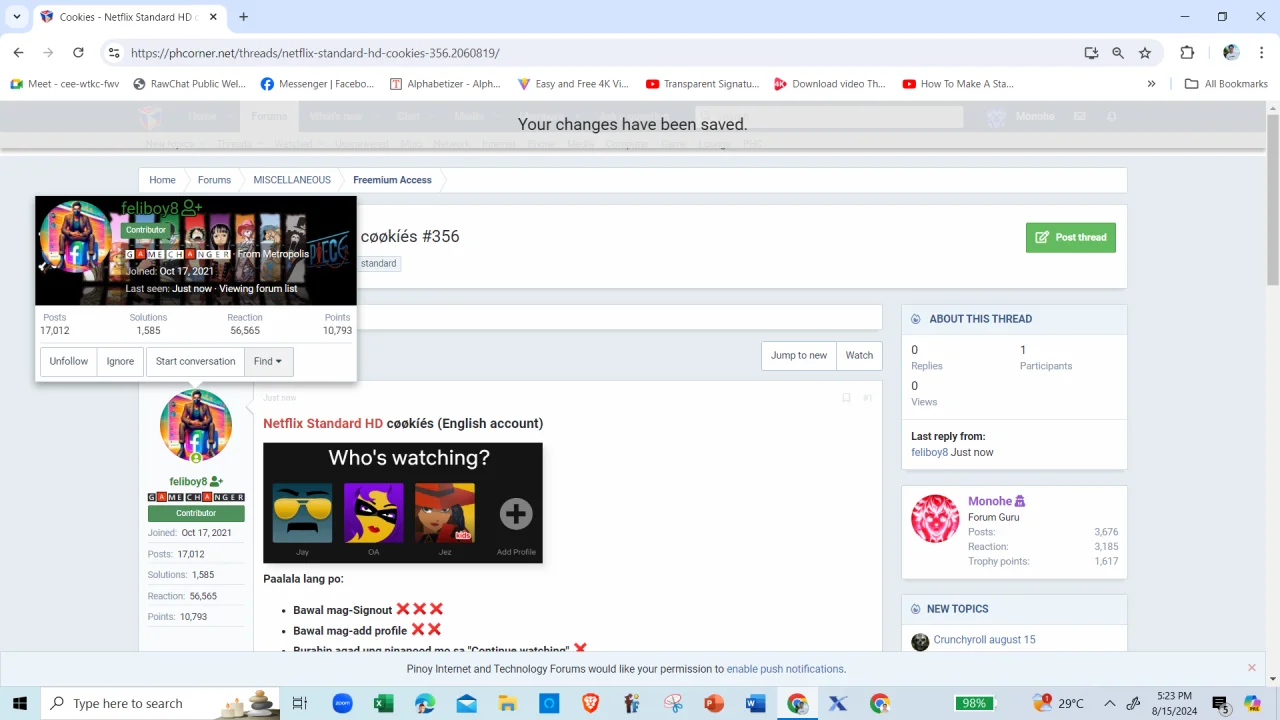Open the Transparent Signature bookmark
1280x720 pixels.
(x=702, y=84)
